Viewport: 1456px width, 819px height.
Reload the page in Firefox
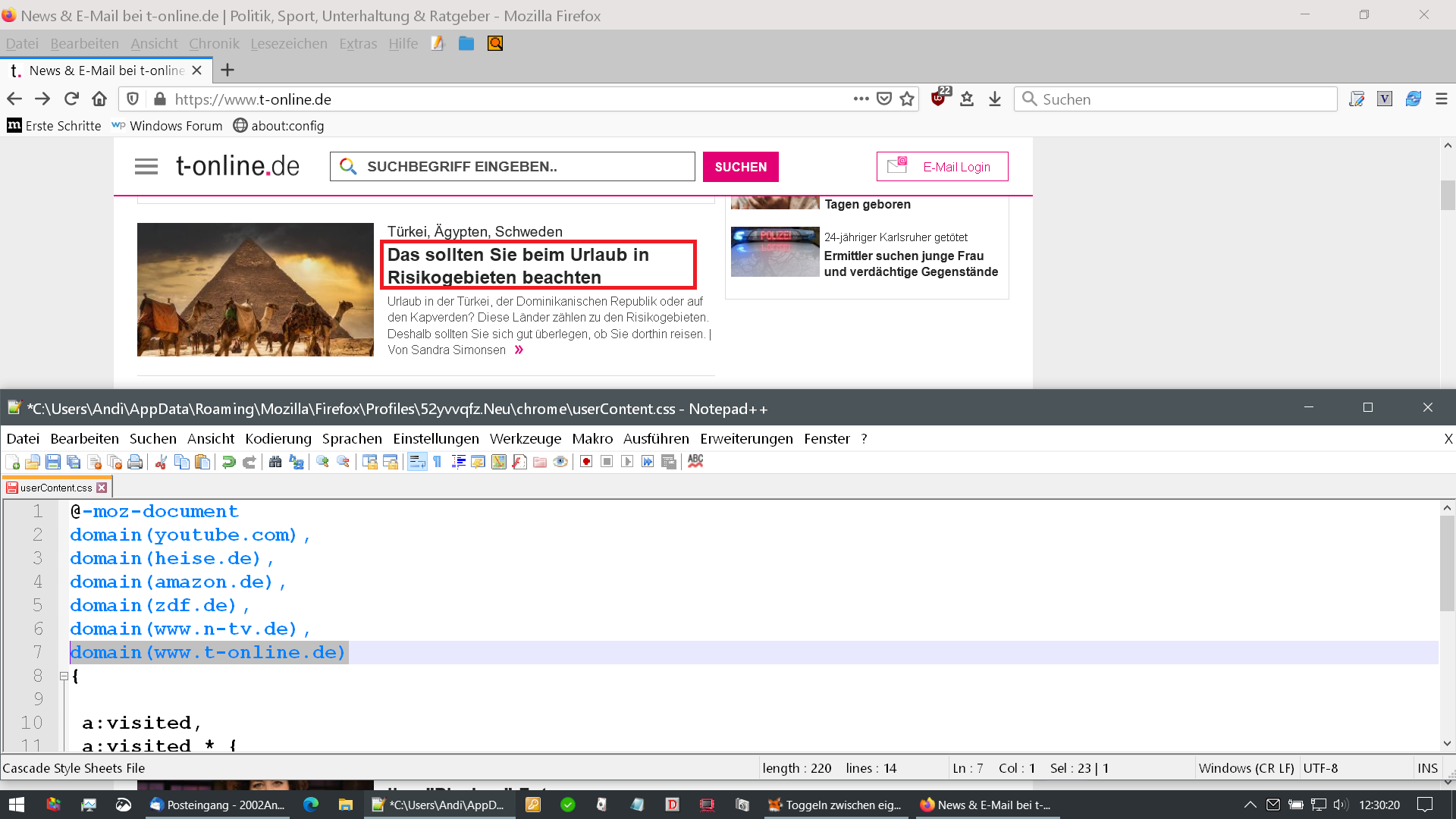click(x=71, y=99)
